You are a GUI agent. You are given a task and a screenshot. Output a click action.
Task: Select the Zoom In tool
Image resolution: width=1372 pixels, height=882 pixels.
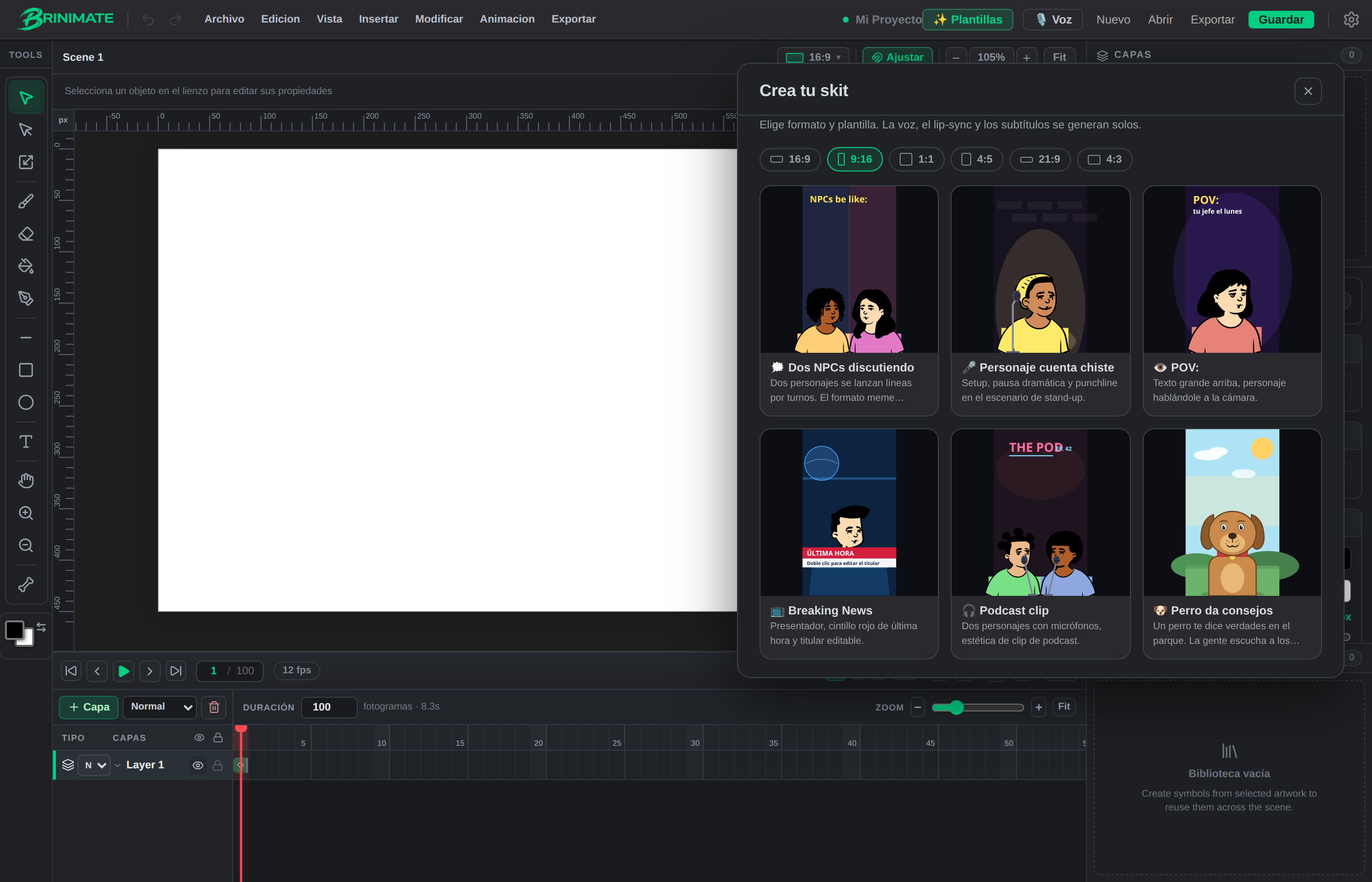(26, 513)
